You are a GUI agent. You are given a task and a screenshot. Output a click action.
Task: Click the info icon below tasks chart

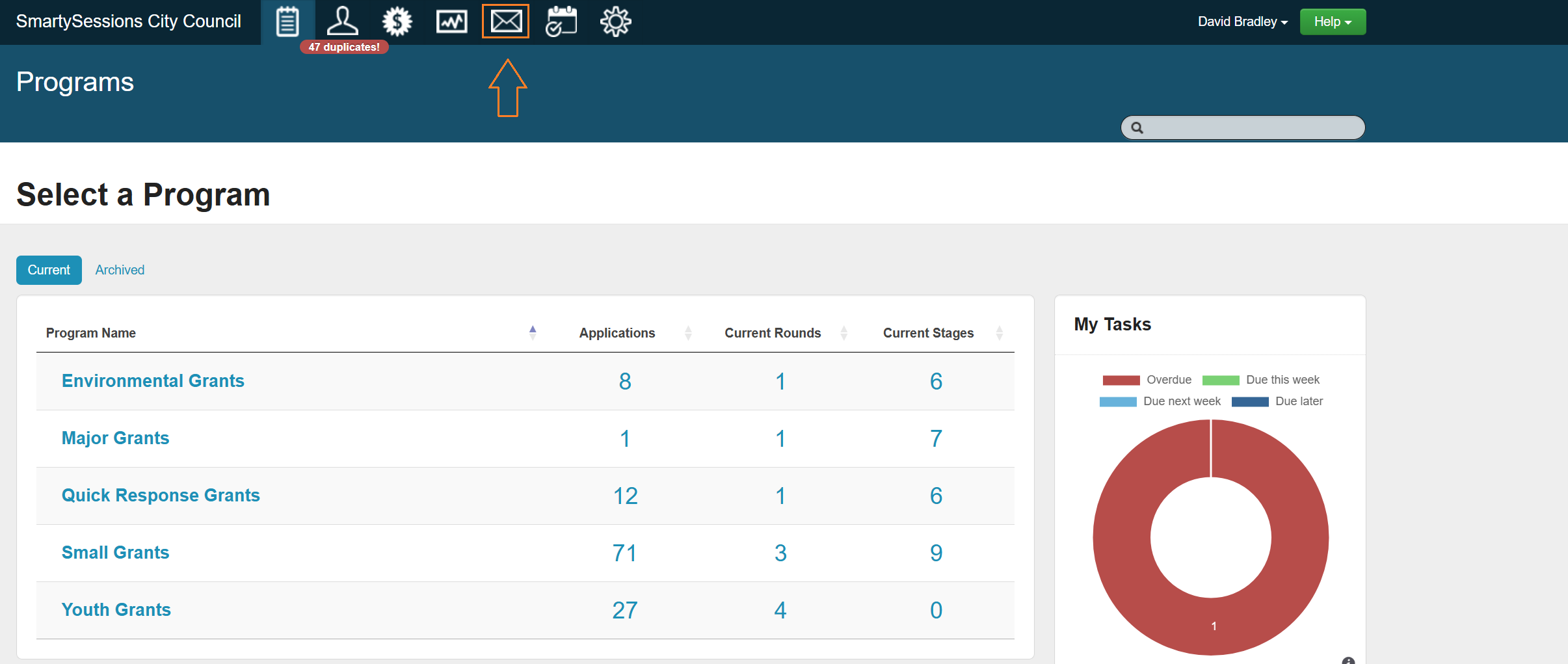click(x=1348, y=660)
